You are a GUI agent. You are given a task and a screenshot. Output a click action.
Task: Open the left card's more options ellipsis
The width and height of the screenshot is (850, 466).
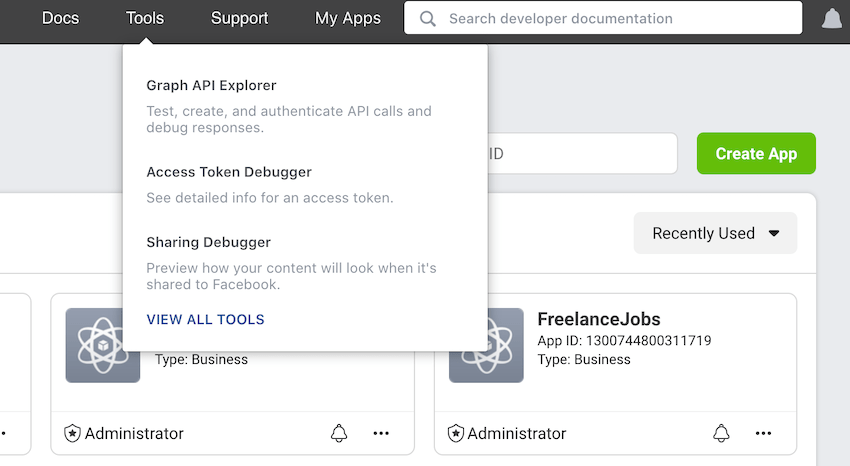pyautogui.click(x=381, y=433)
